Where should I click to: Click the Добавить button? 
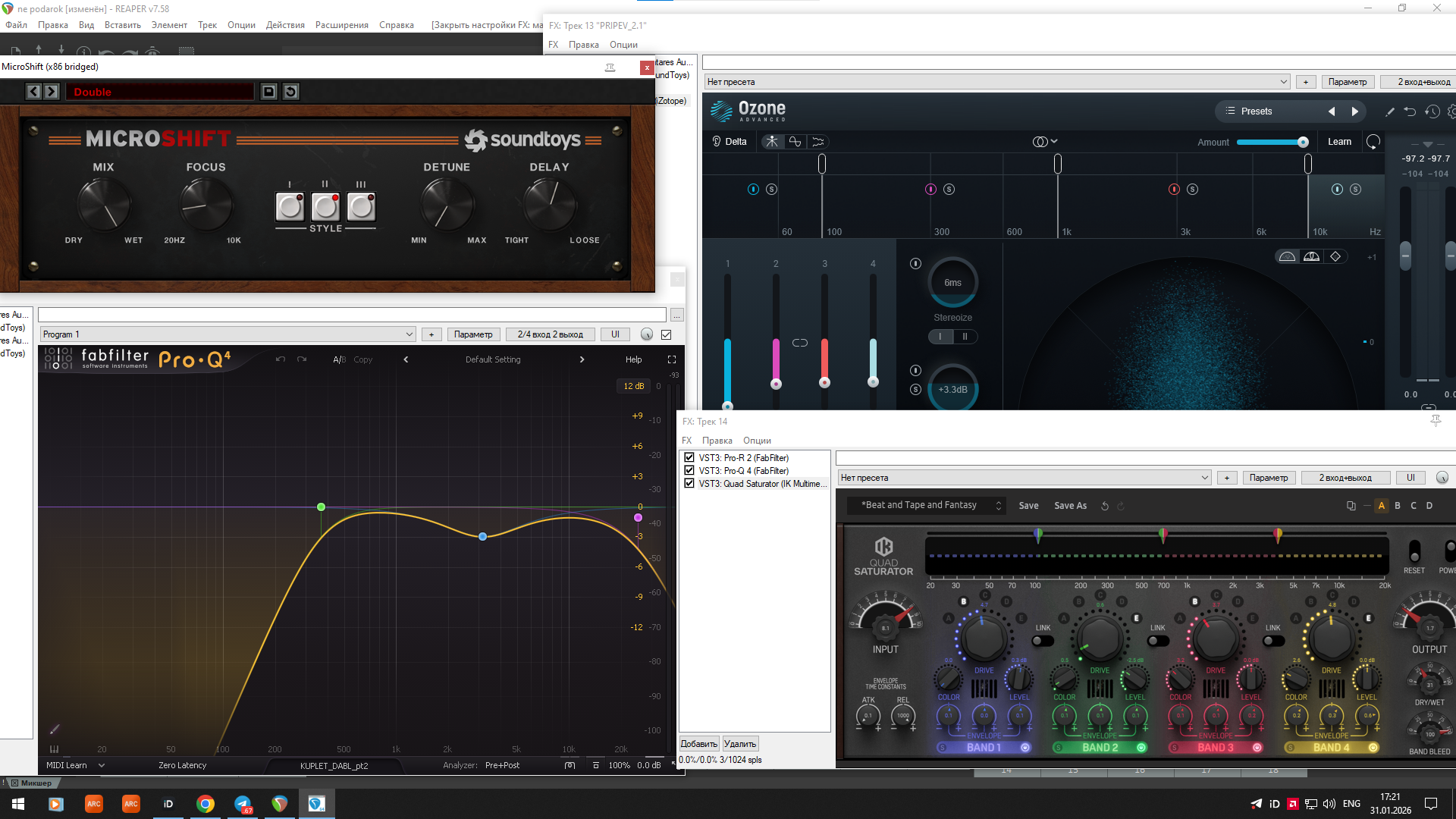point(698,744)
